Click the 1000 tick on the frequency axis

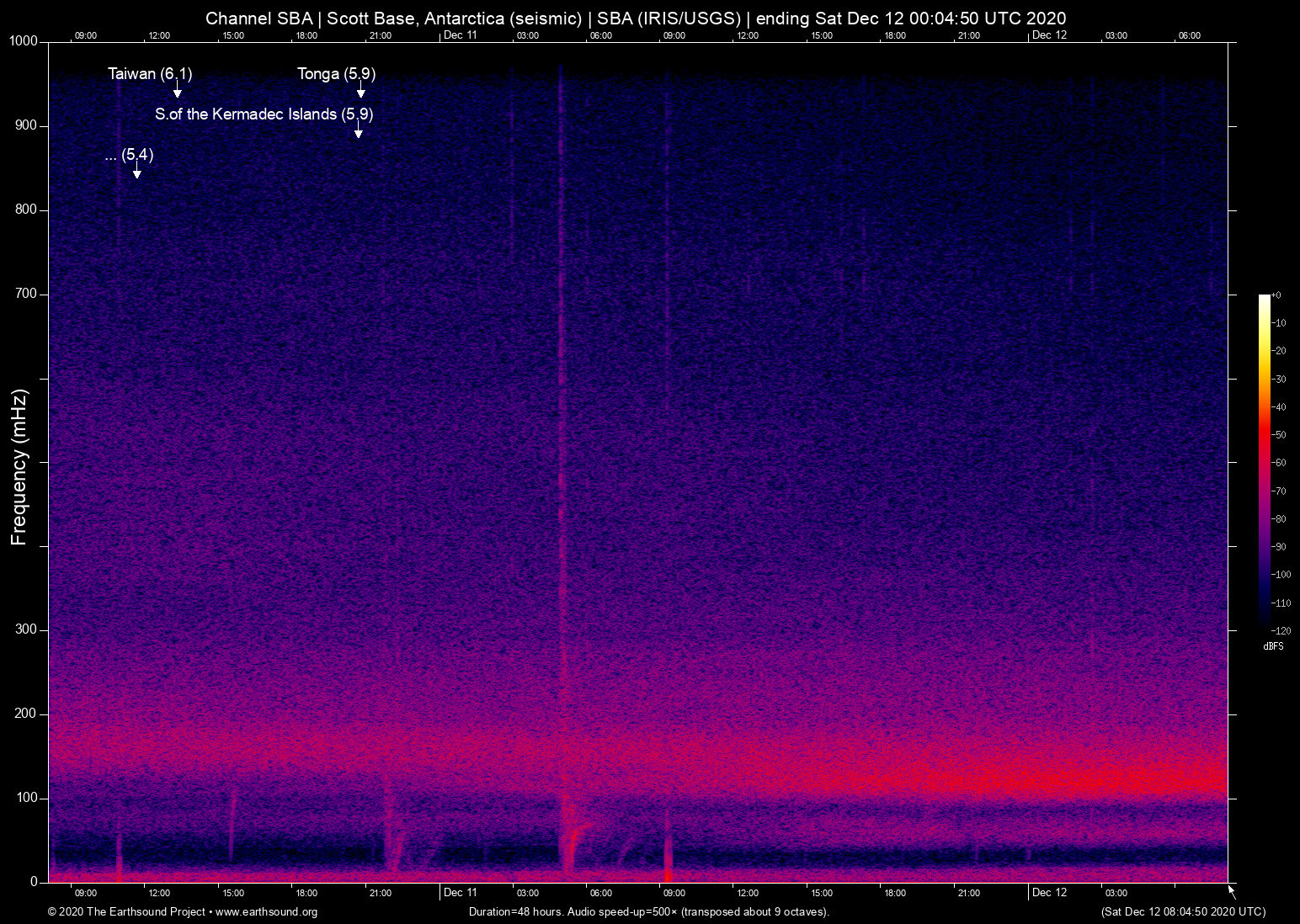pyautogui.click(x=23, y=42)
